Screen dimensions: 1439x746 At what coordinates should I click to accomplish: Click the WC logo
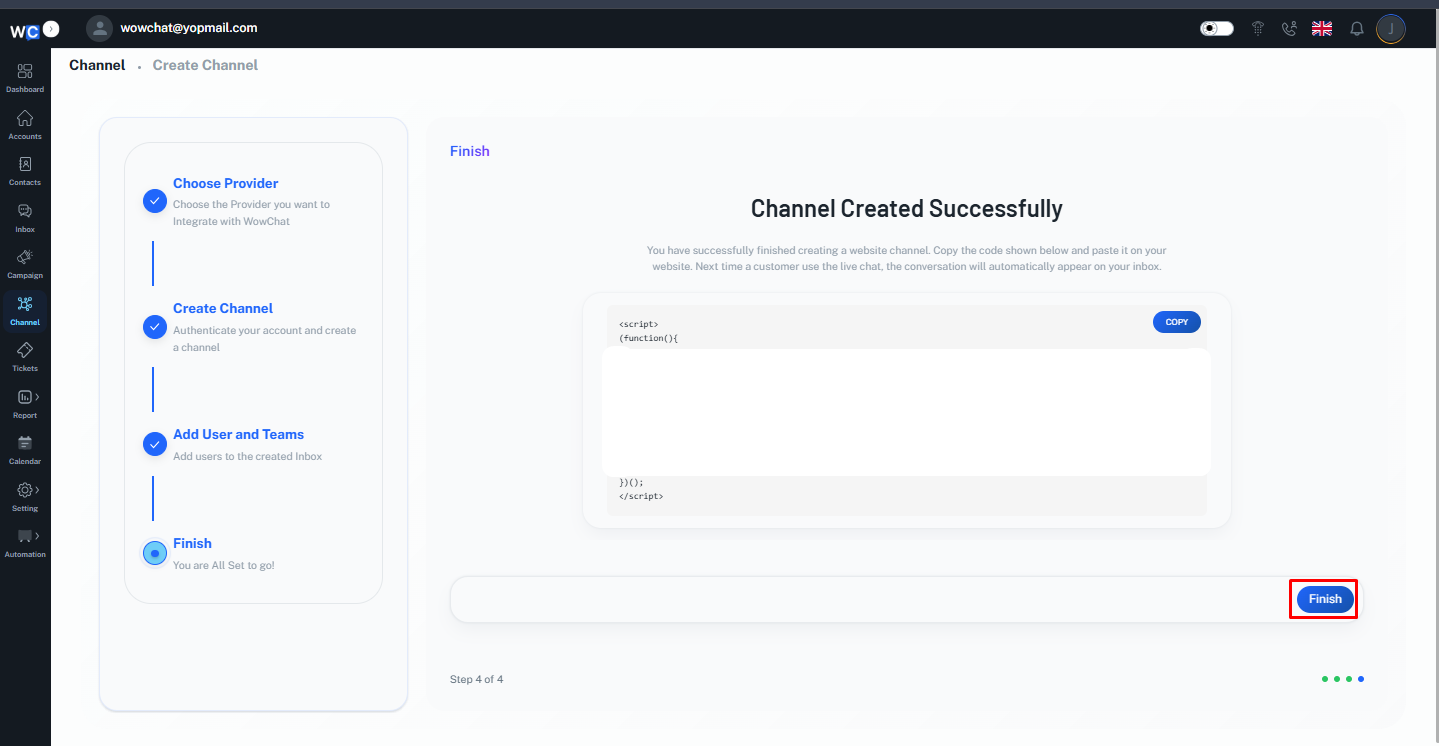coord(24,31)
